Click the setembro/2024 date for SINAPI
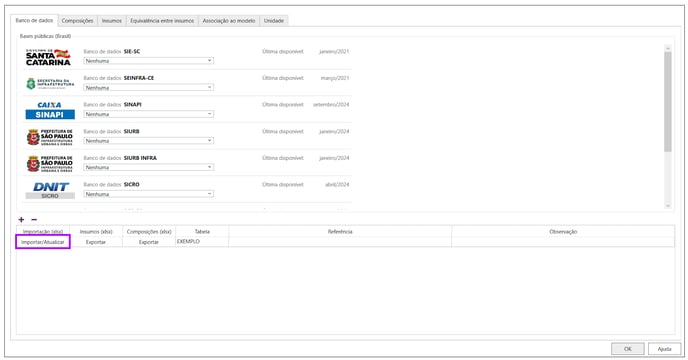 click(x=331, y=104)
